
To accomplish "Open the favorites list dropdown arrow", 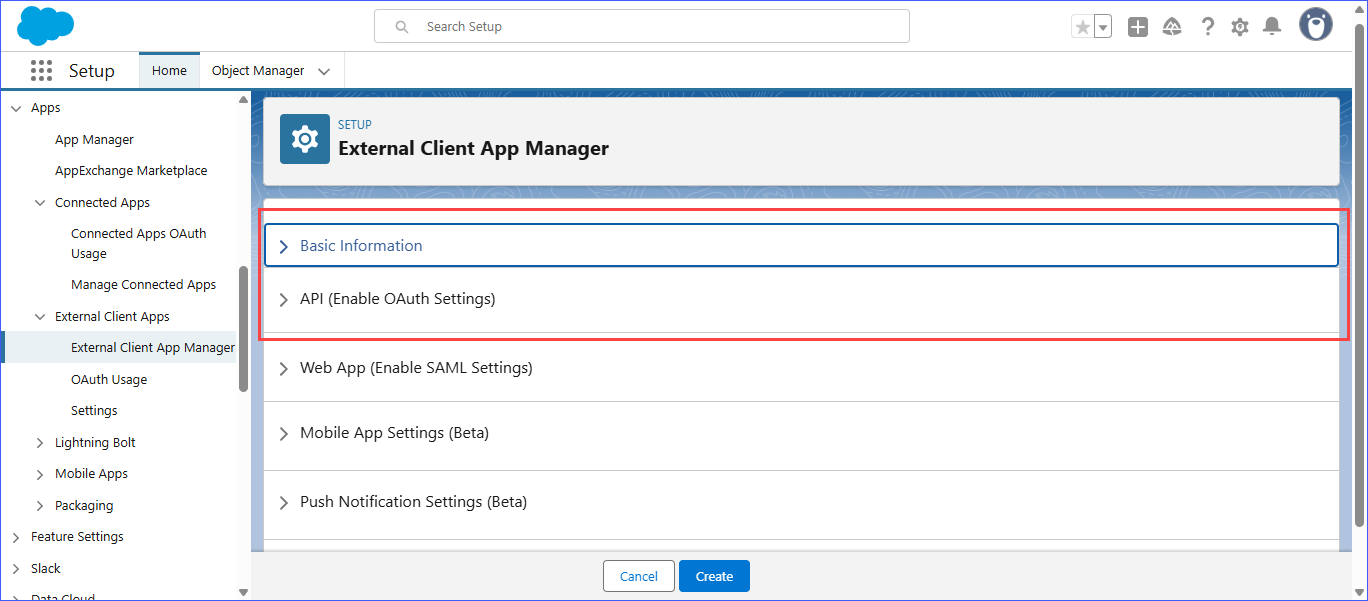I will coord(1103,27).
